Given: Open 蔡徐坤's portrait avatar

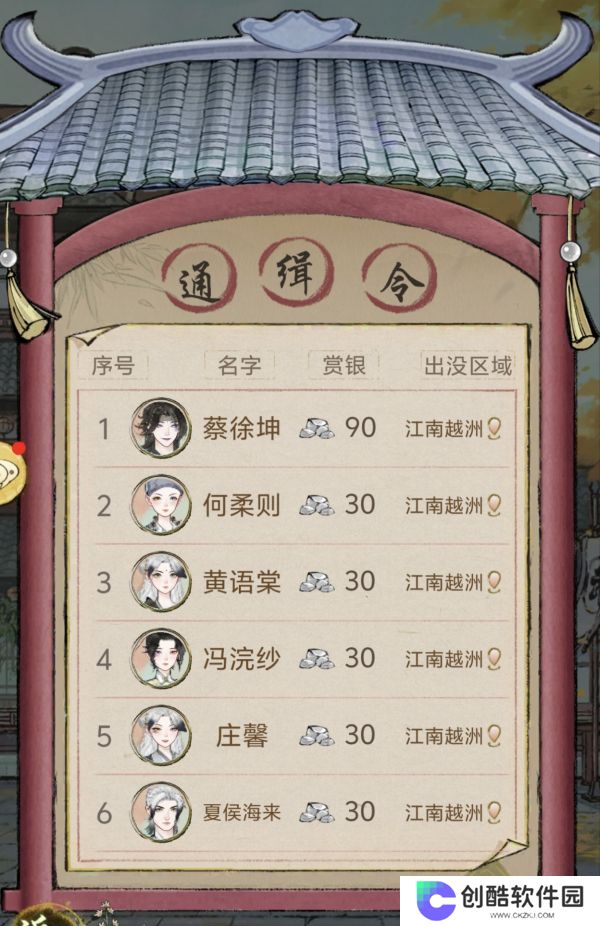Looking at the screenshot, I should point(161,428).
